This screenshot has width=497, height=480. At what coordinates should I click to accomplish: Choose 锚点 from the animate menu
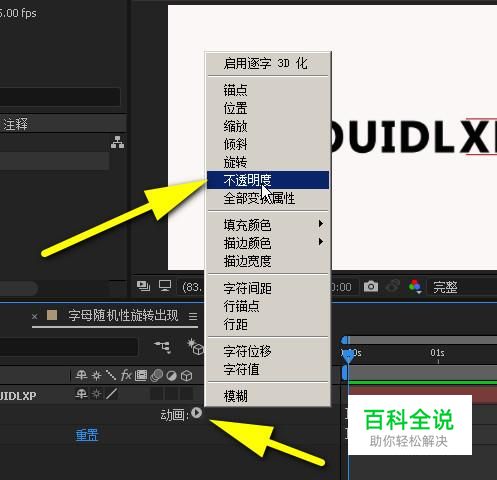pos(268,90)
